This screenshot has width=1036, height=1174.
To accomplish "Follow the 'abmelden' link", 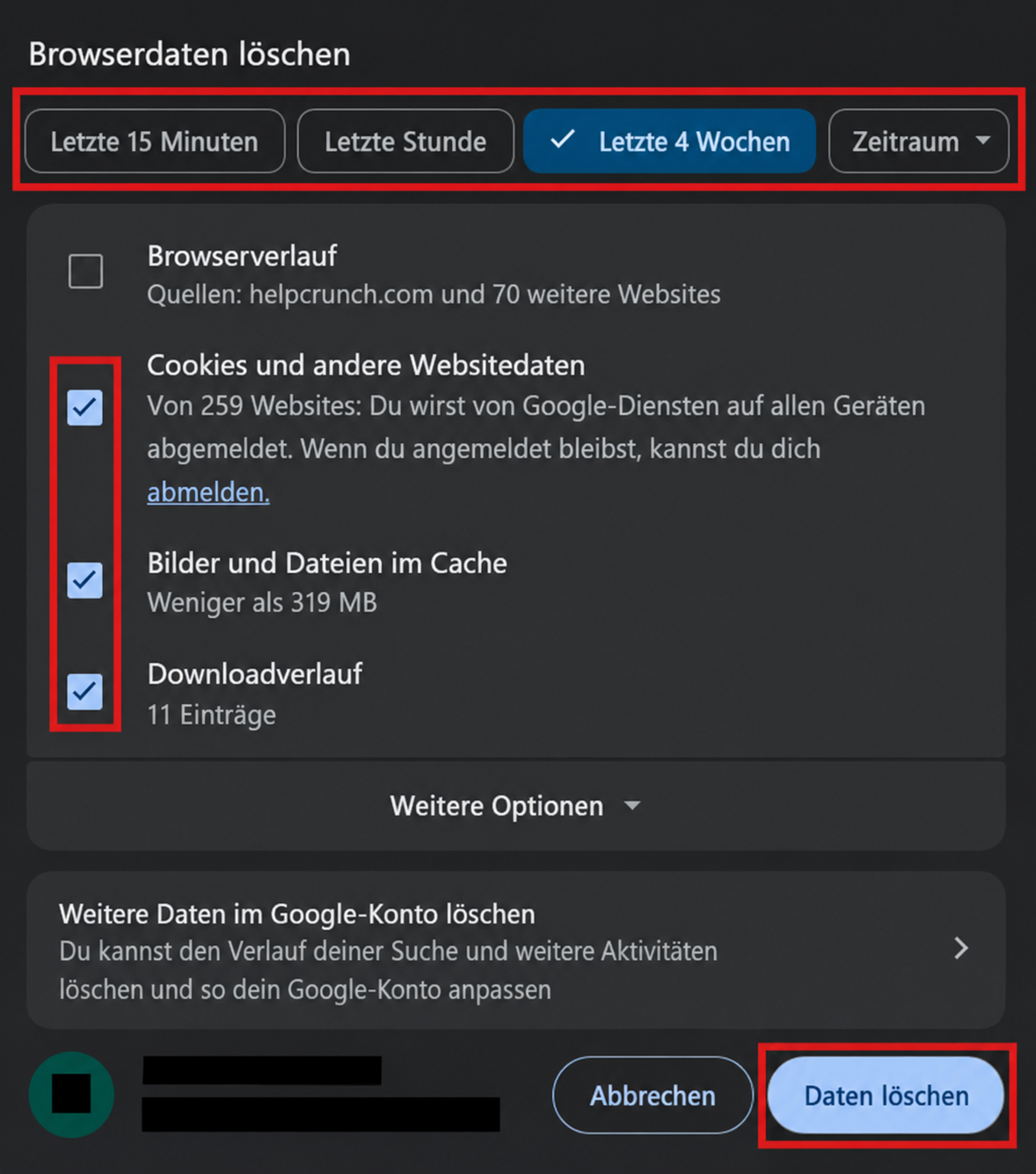I will 208,492.
